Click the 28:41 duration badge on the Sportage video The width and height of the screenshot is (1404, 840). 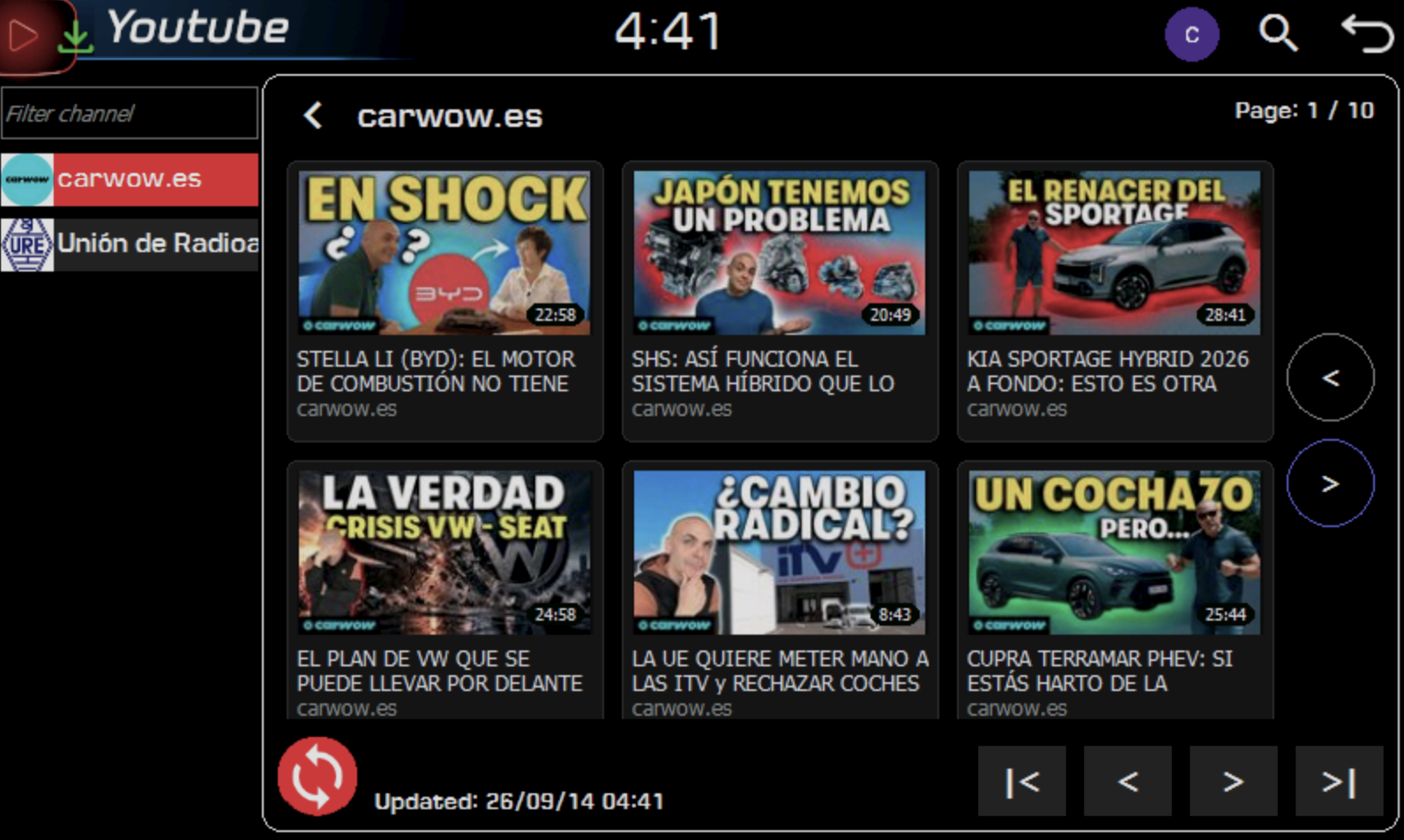(x=1225, y=315)
